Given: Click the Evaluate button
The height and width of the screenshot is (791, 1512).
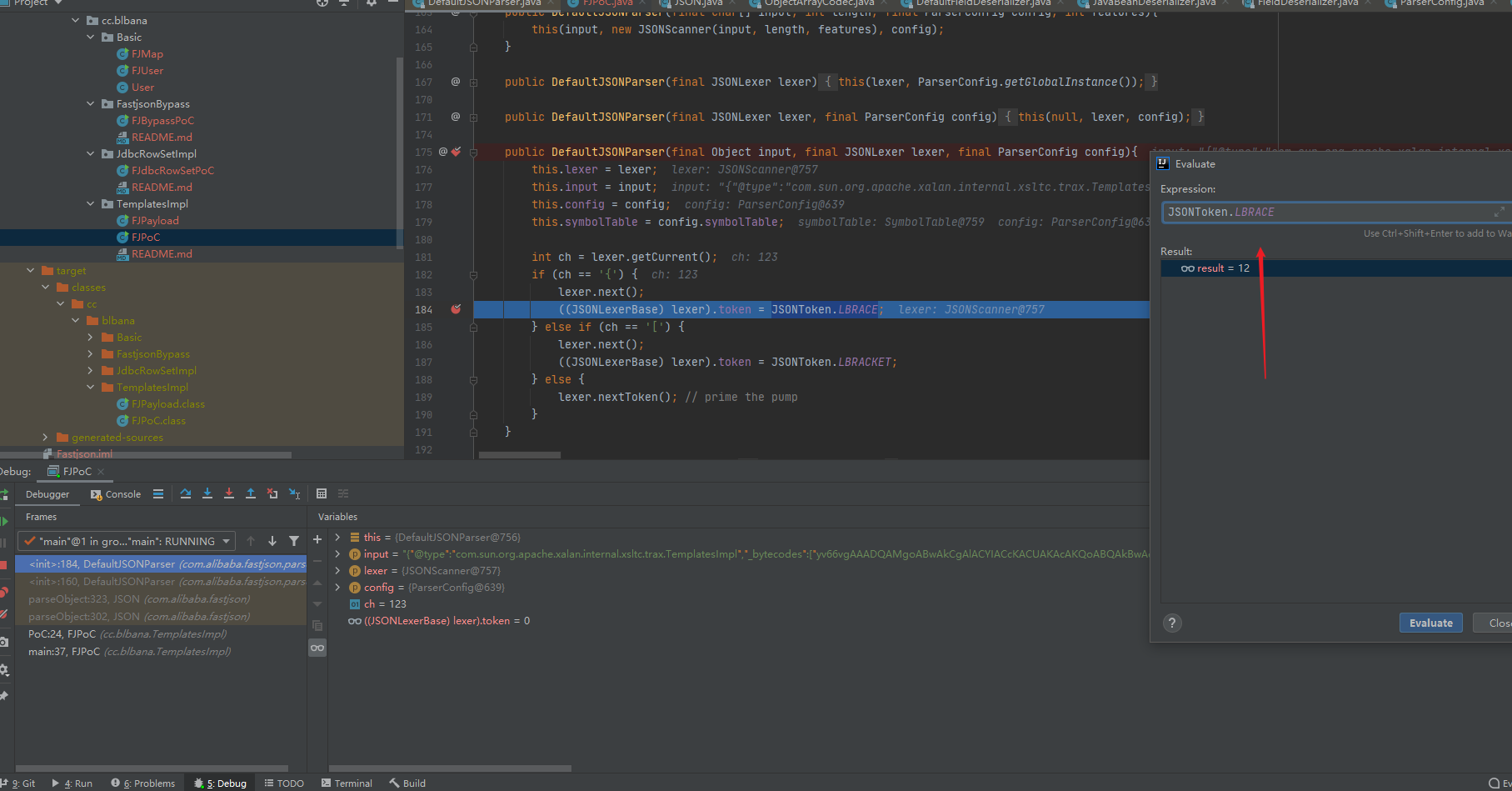Looking at the screenshot, I should pos(1430,623).
